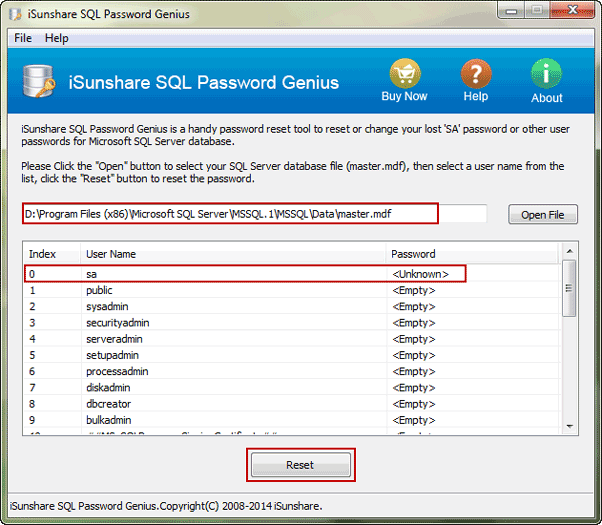Select the securityadmin user row

[292, 323]
